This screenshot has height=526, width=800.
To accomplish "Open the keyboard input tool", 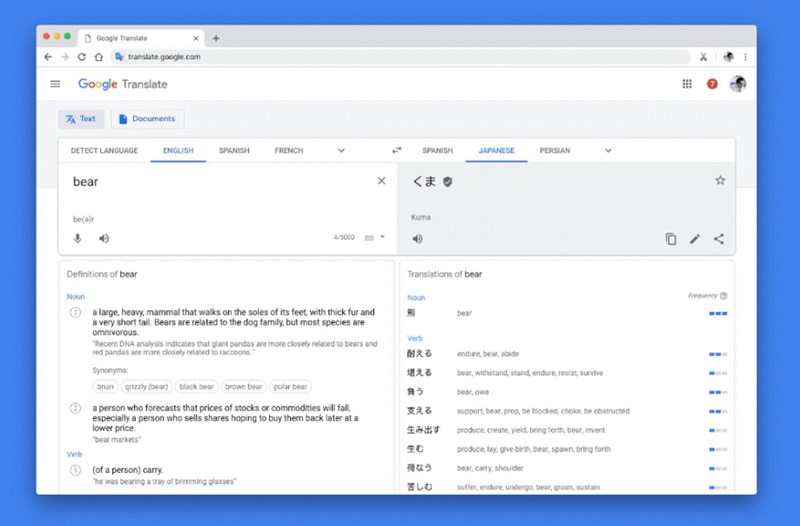I will click(369, 238).
